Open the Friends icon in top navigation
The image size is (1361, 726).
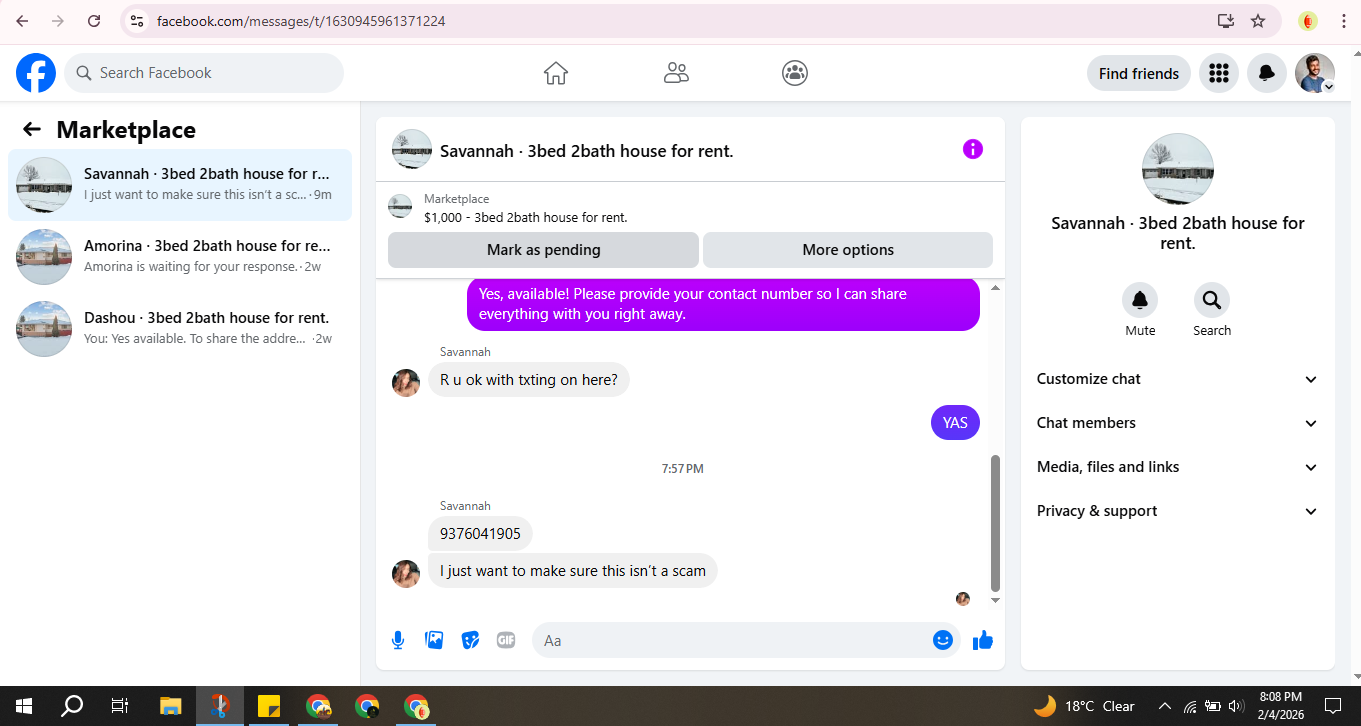coord(676,73)
